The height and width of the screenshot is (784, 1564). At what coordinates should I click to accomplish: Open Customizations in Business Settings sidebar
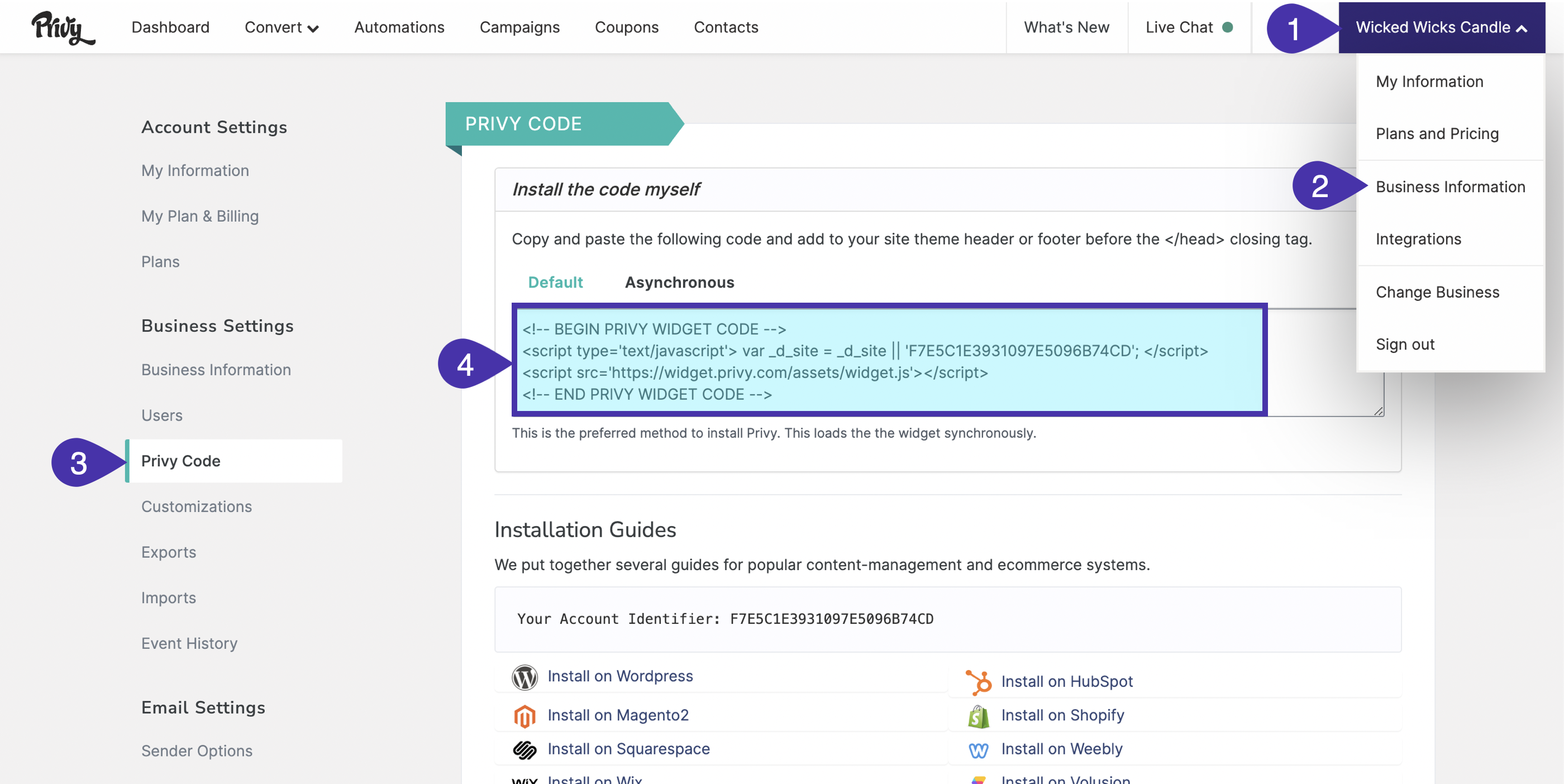pyautogui.click(x=196, y=506)
